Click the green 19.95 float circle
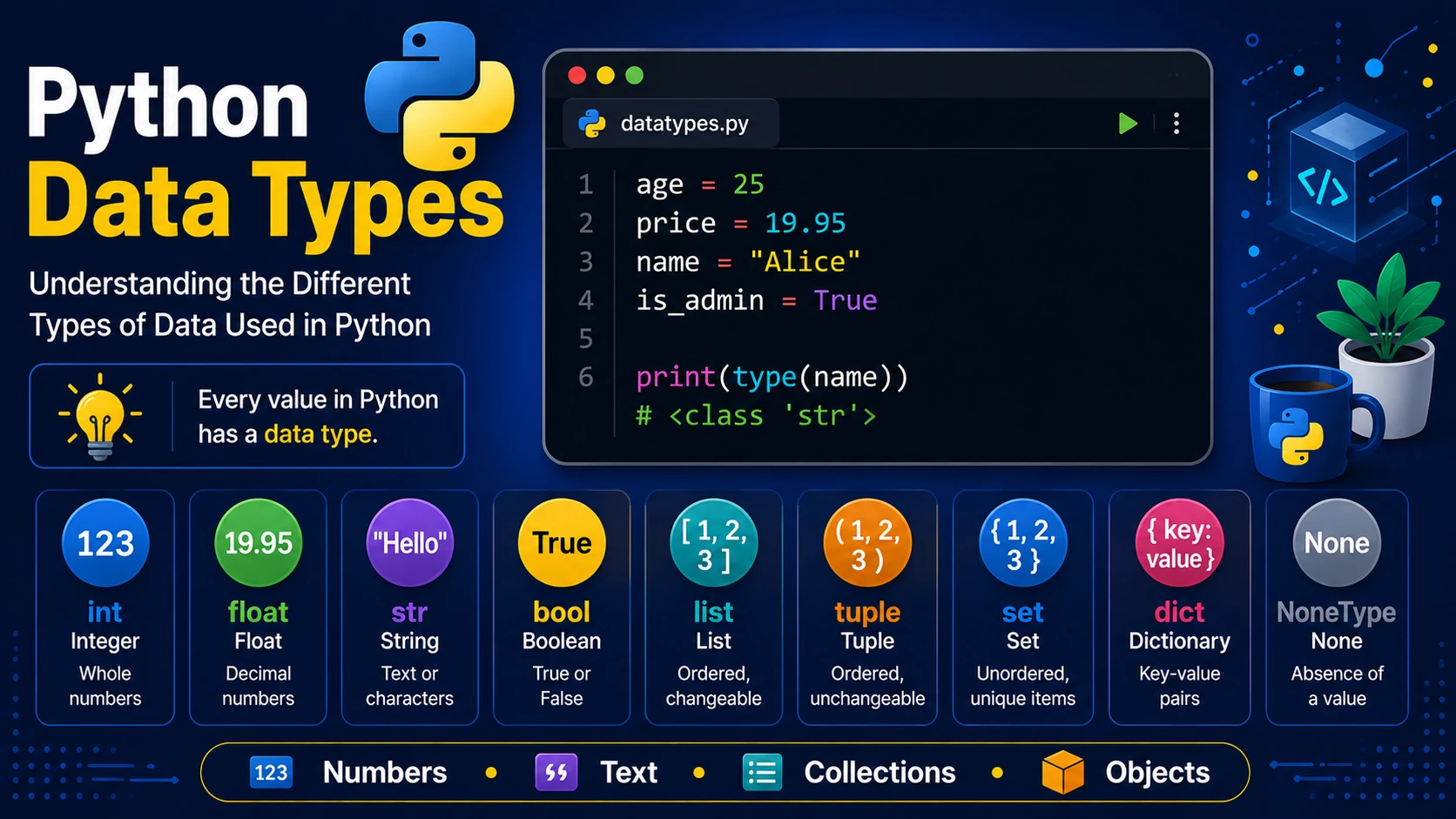The image size is (1456, 819). click(258, 543)
